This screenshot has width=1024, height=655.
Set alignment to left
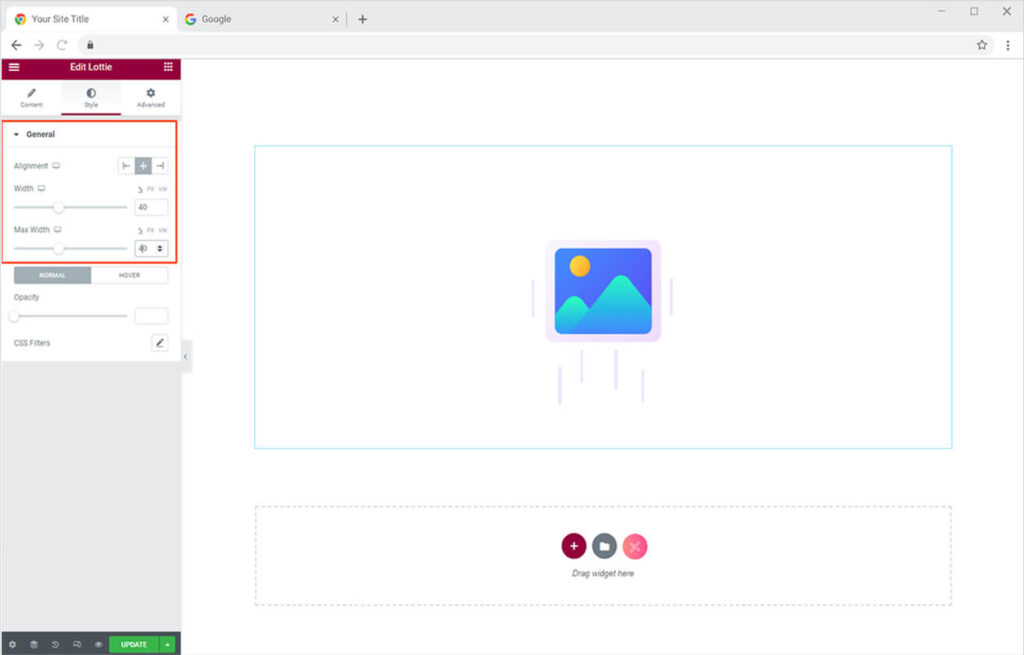(x=126, y=166)
